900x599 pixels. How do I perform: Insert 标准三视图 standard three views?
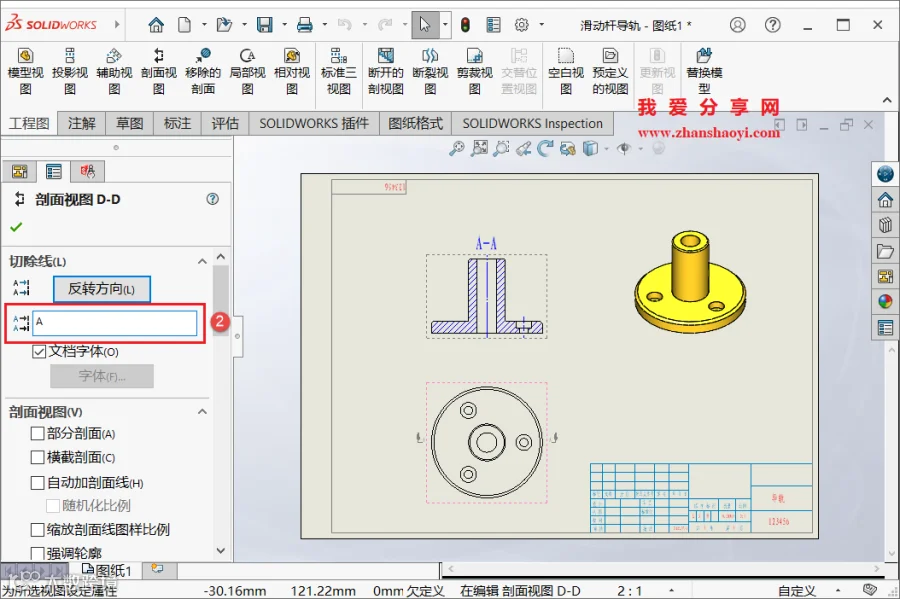point(338,71)
